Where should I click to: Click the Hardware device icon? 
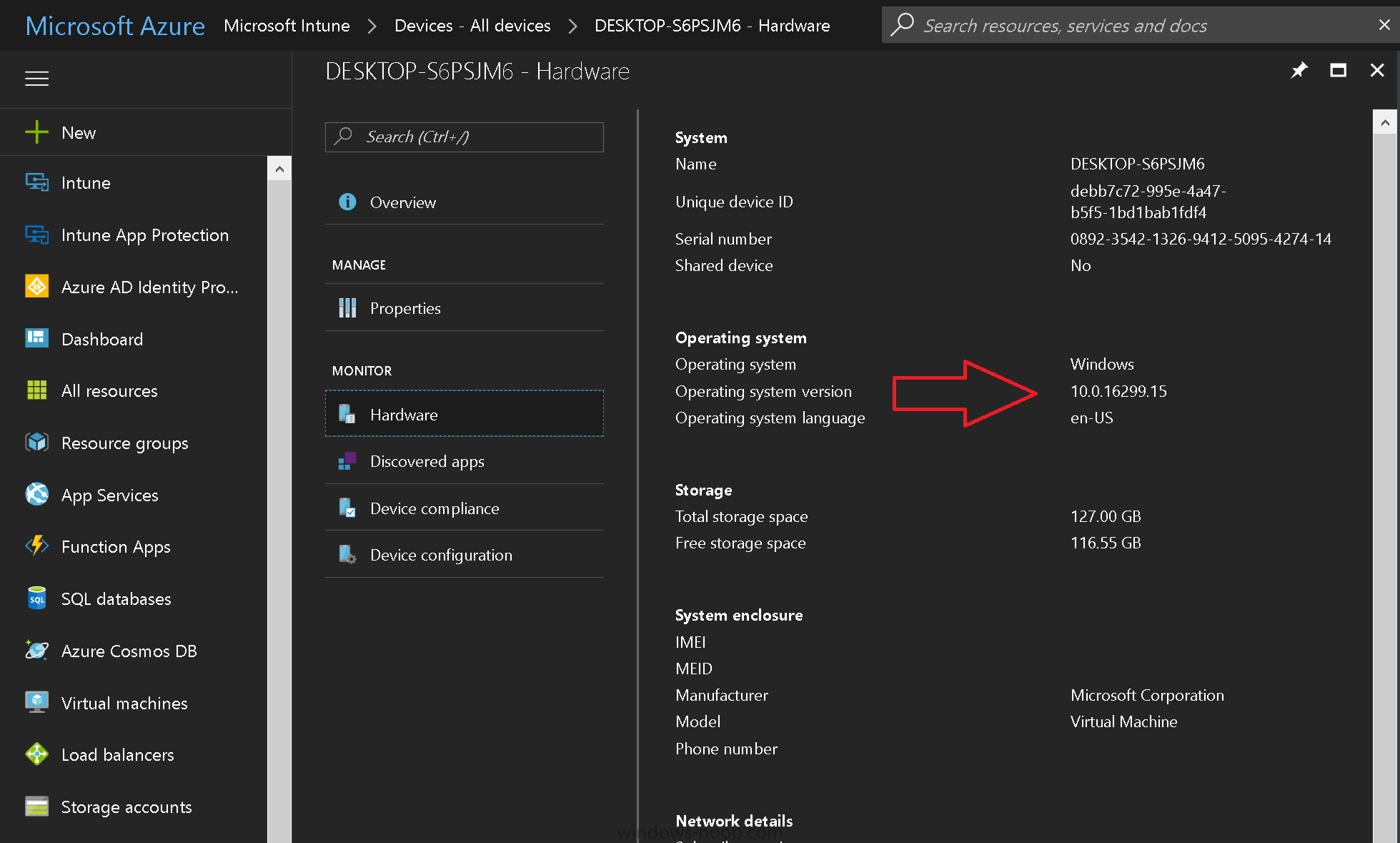(x=347, y=414)
